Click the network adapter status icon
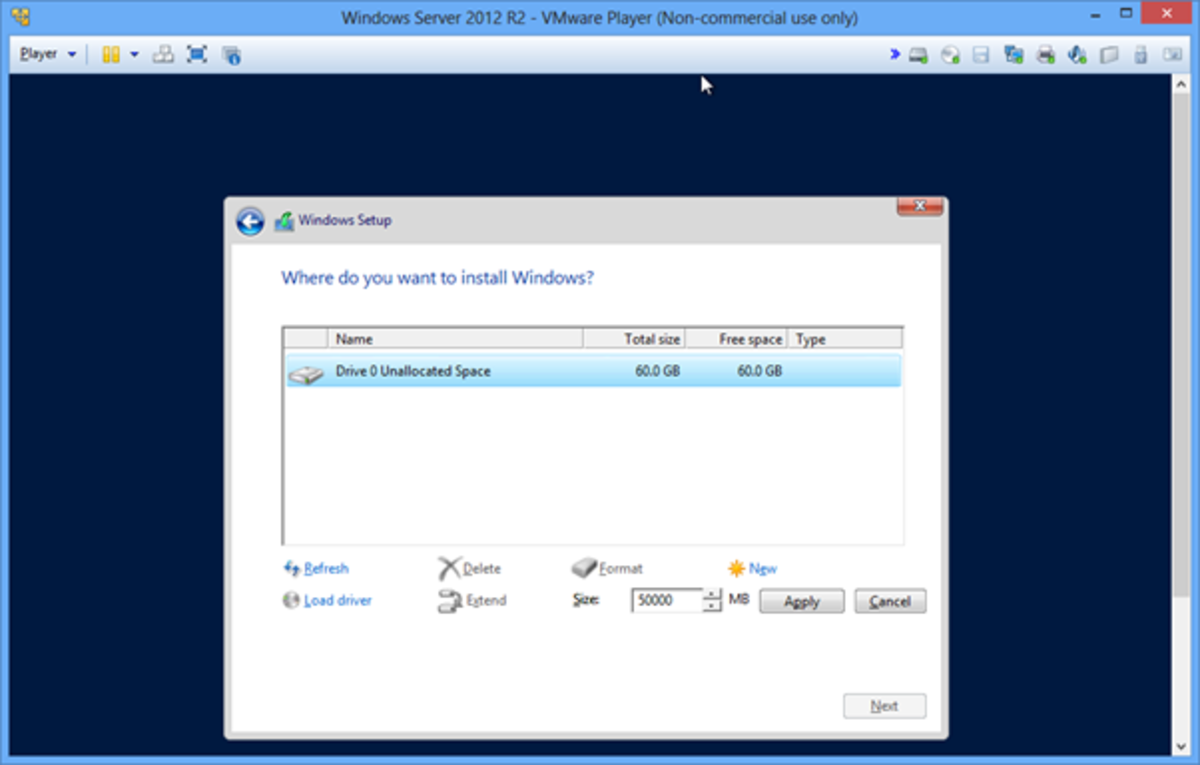The image size is (1200, 765). click(1012, 54)
